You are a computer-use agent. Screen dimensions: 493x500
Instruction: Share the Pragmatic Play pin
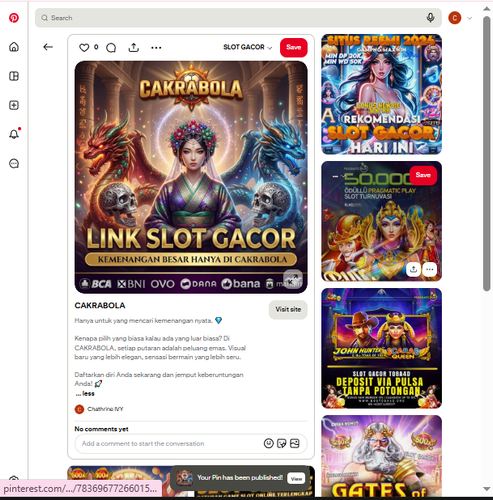click(x=413, y=269)
